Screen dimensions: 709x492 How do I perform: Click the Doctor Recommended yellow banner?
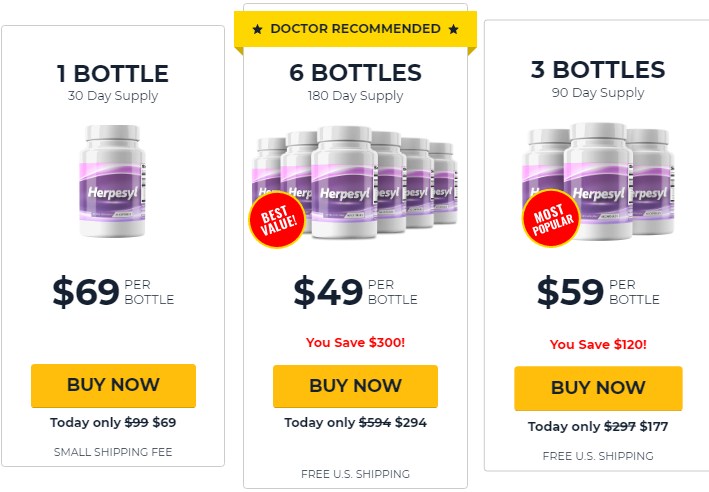click(x=355, y=29)
